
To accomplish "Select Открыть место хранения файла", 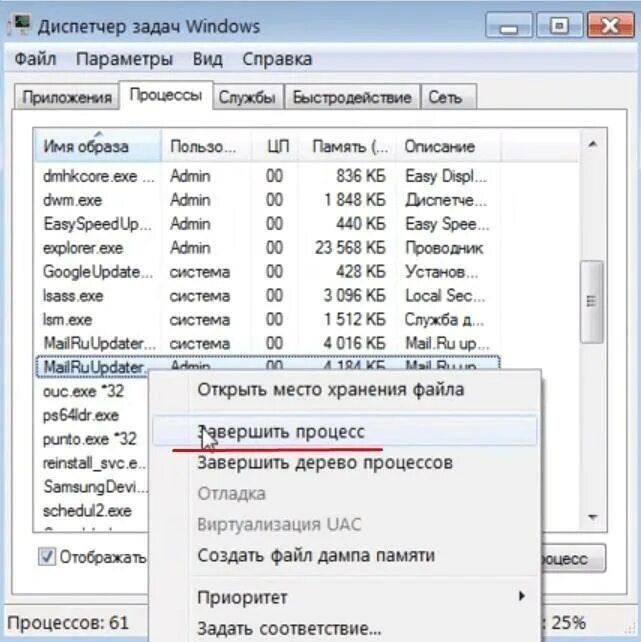I will (x=345, y=389).
